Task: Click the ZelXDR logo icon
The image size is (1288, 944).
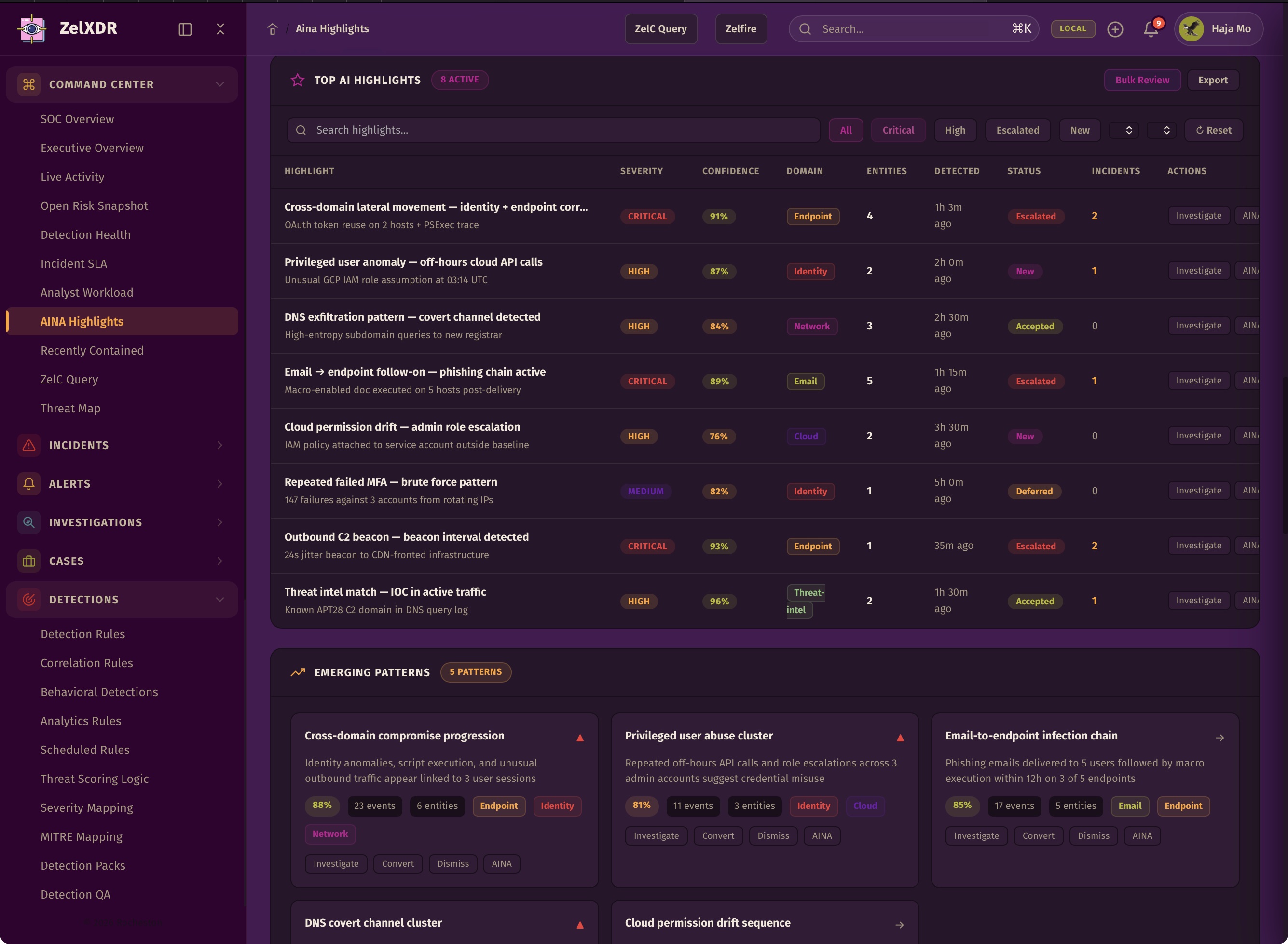Action: coord(32,28)
